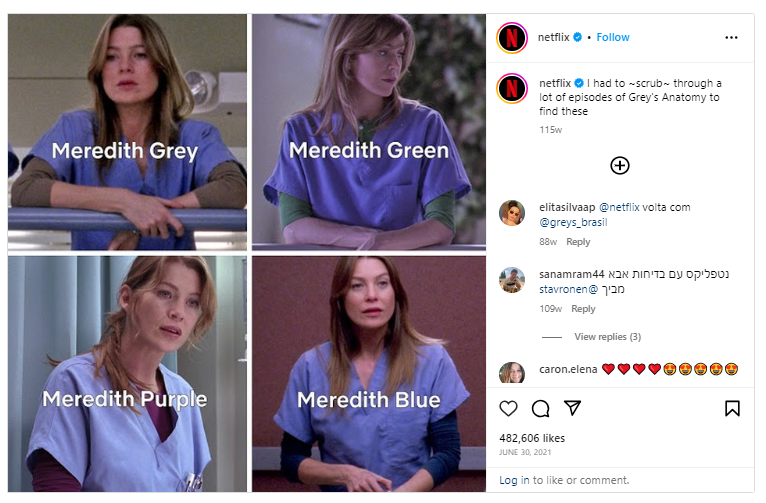The image size is (766, 503).
Task: Follow the netflix account
Action: pos(613,37)
